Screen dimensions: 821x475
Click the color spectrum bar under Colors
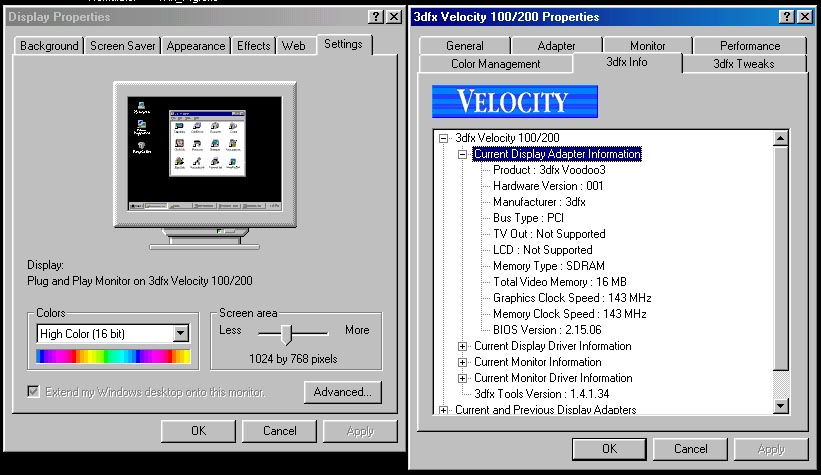[x=113, y=356]
